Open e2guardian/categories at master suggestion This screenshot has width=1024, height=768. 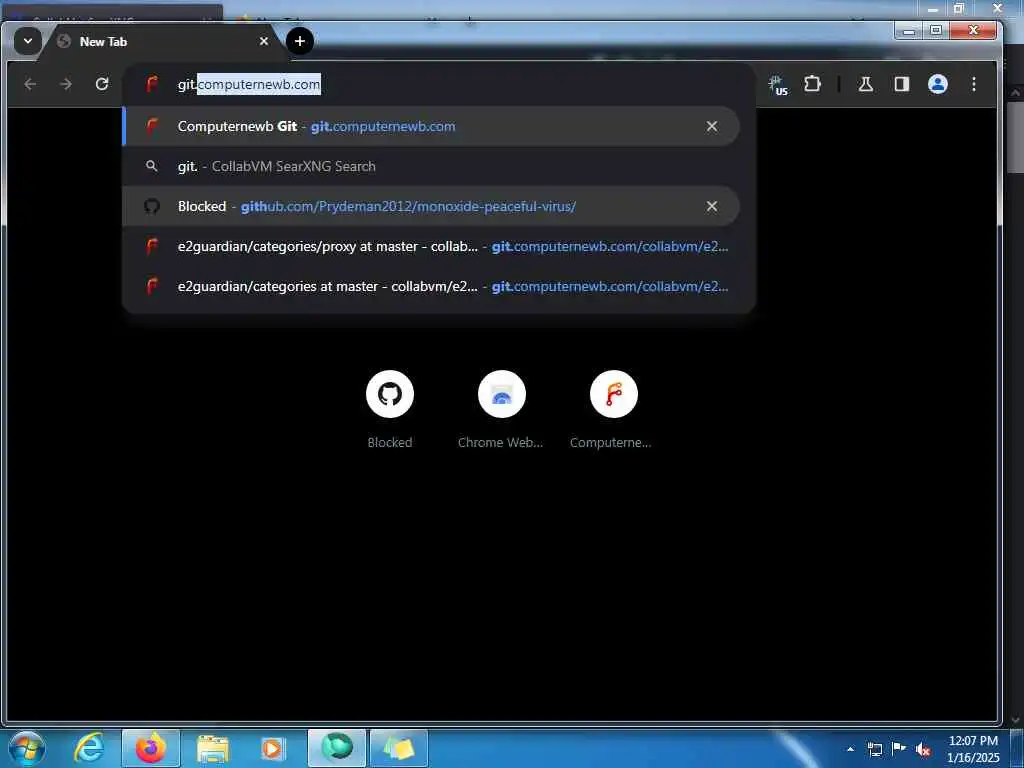click(431, 286)
